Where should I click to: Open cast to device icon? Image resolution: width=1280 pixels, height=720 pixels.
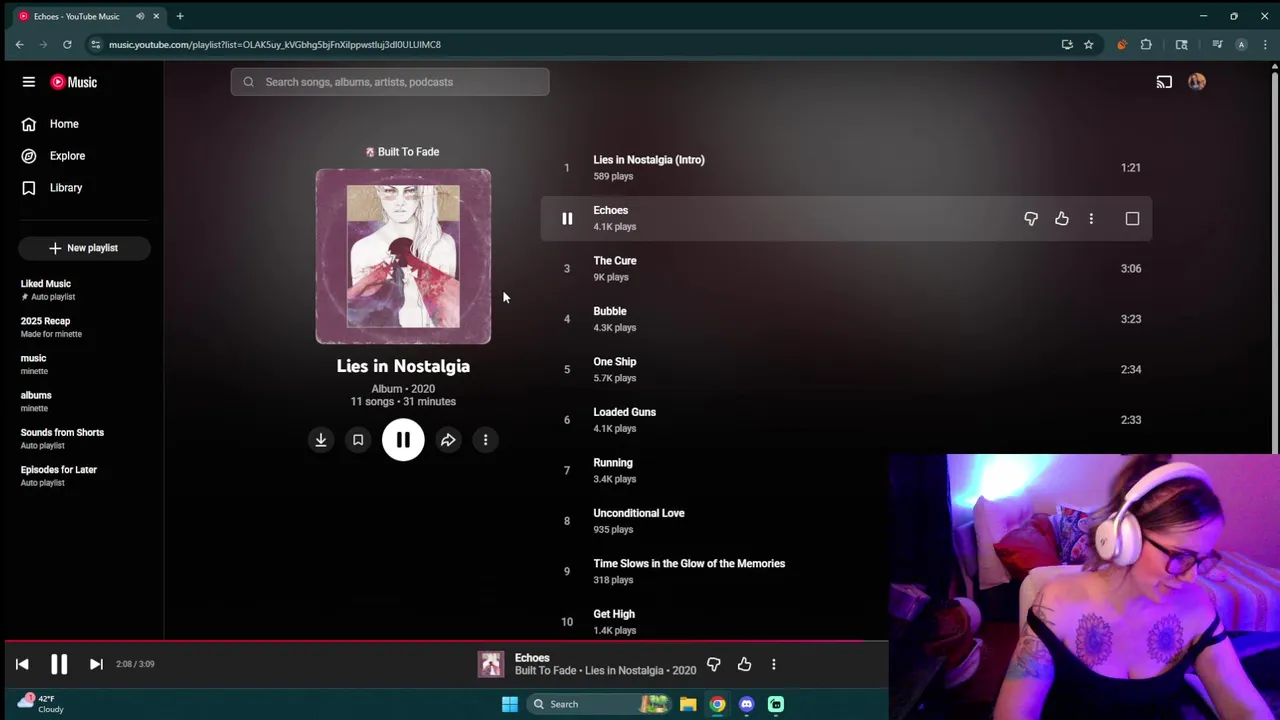pos(1164,82)
